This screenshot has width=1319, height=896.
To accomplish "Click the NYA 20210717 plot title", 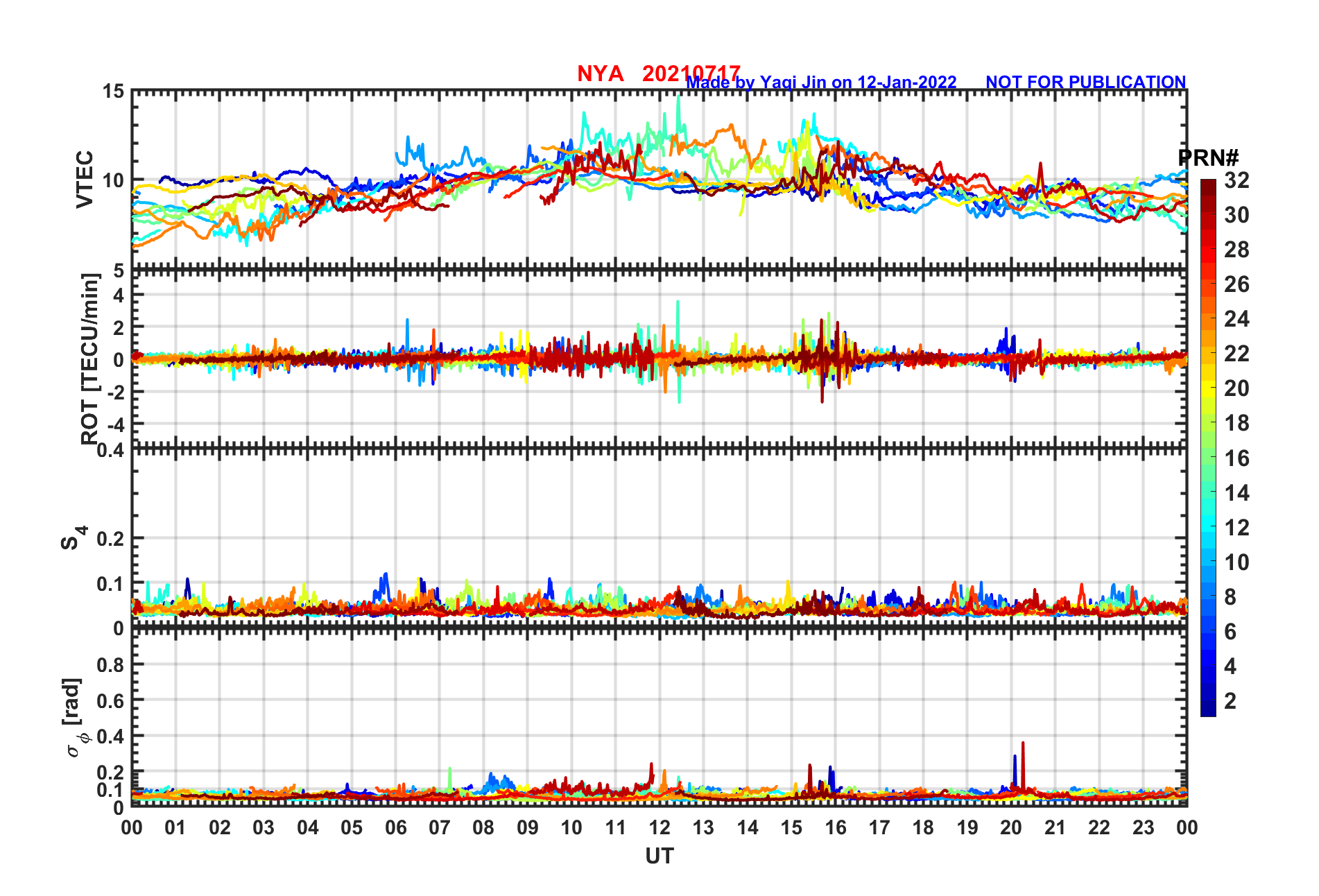I will click(x=659, y=73).
